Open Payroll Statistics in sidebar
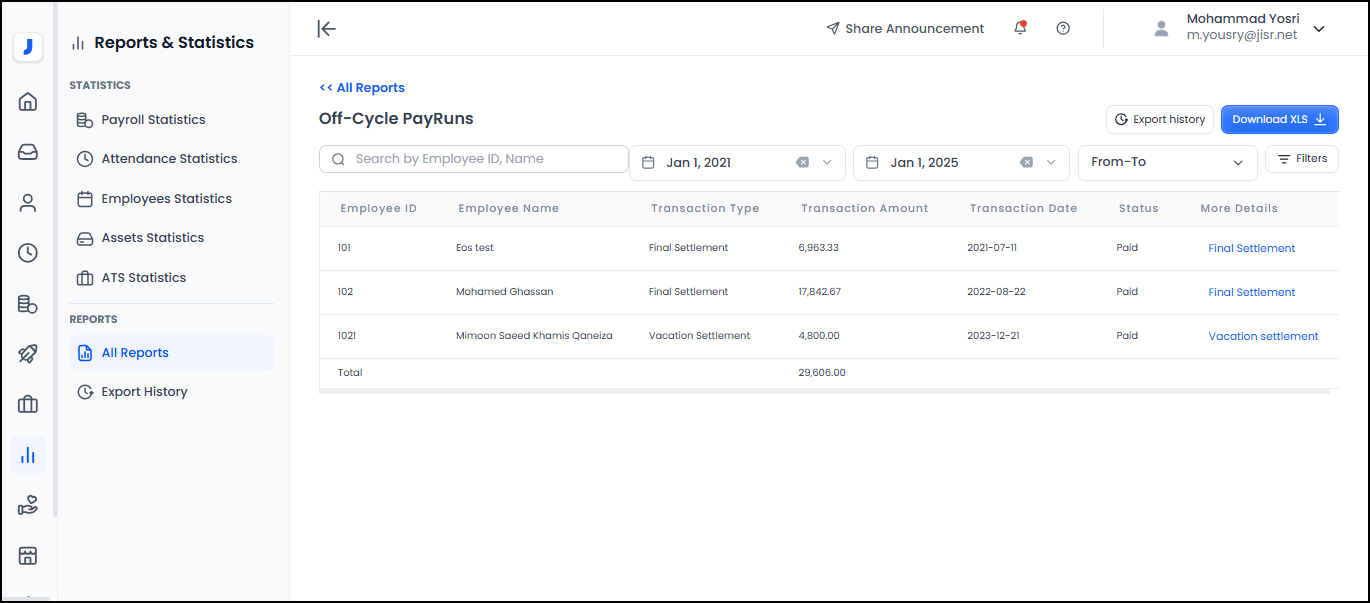This screenshot has height=603, width=1370. (x=153, y=120)
